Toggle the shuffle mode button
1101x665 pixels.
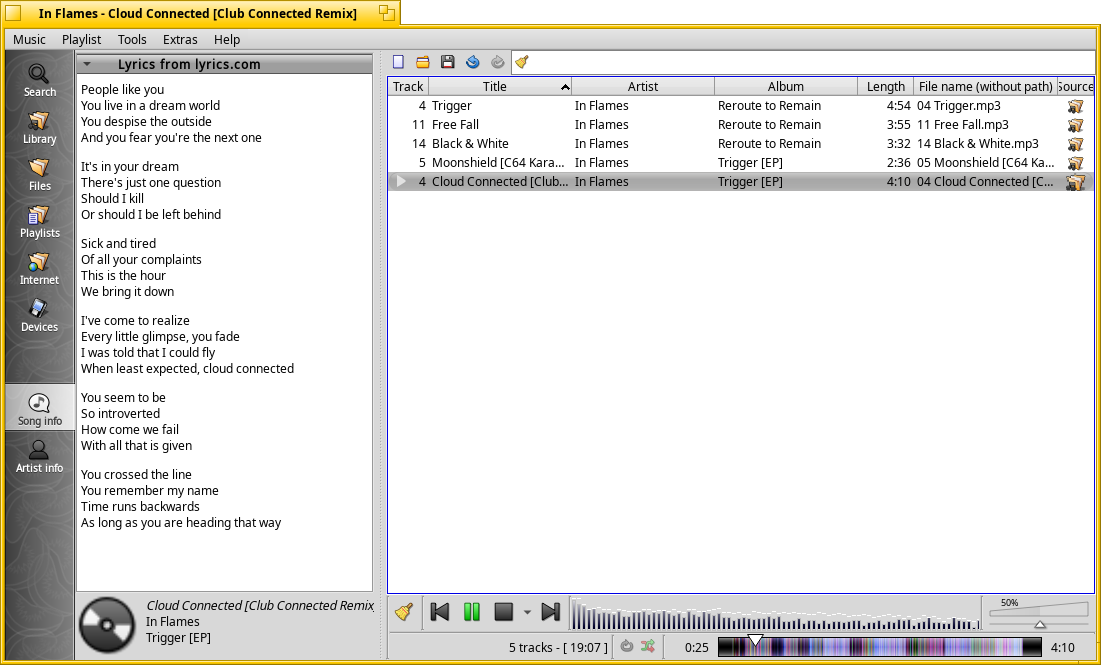pos(647,647)
